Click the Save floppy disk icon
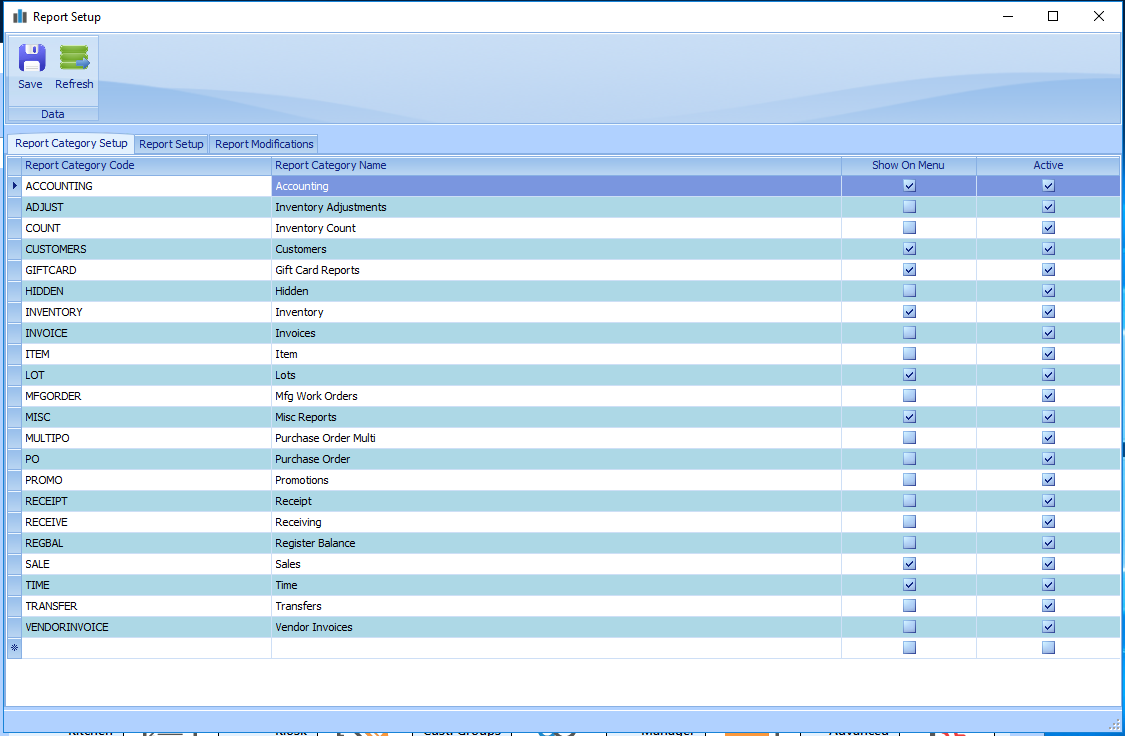 (32, 59)
